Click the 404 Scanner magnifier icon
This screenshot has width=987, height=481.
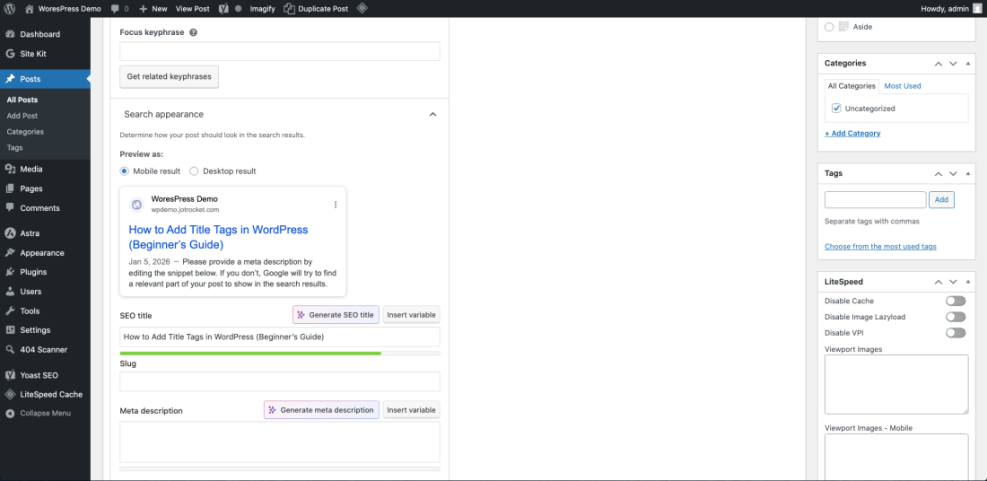click(x=10, y=349)
